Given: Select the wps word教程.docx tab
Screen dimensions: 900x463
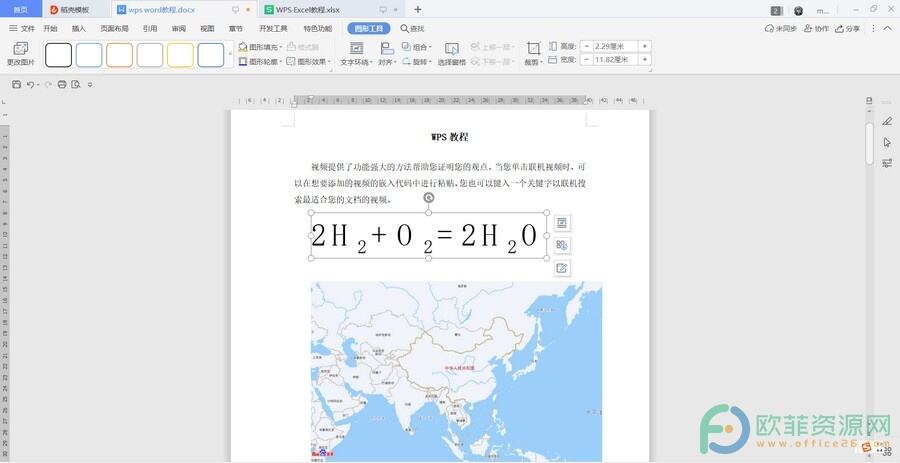Looking at the screenshot, I should click(x=184, y=10).
